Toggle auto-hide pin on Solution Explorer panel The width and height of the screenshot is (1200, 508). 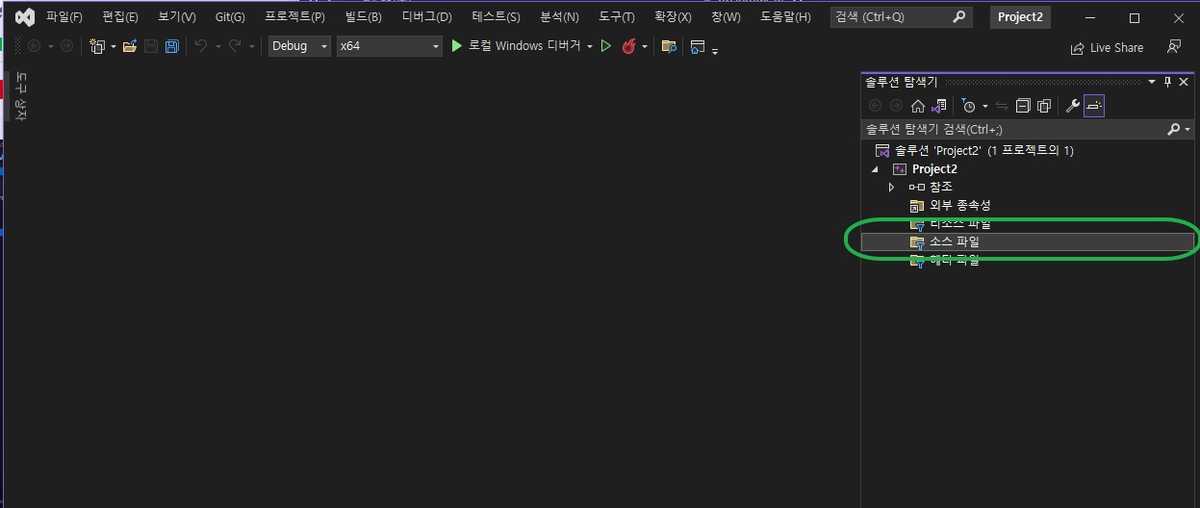[x=1167, y=82]
